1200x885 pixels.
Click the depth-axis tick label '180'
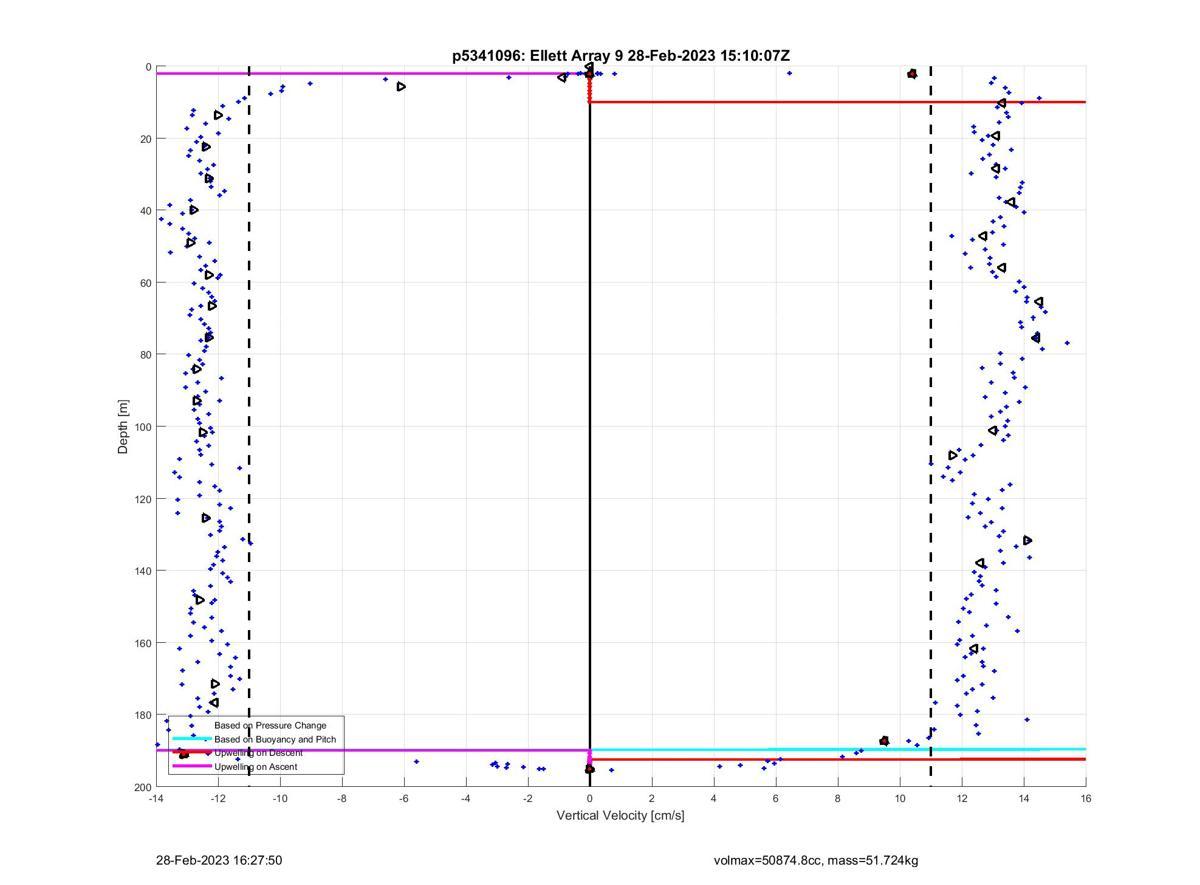tap(143, 715)
